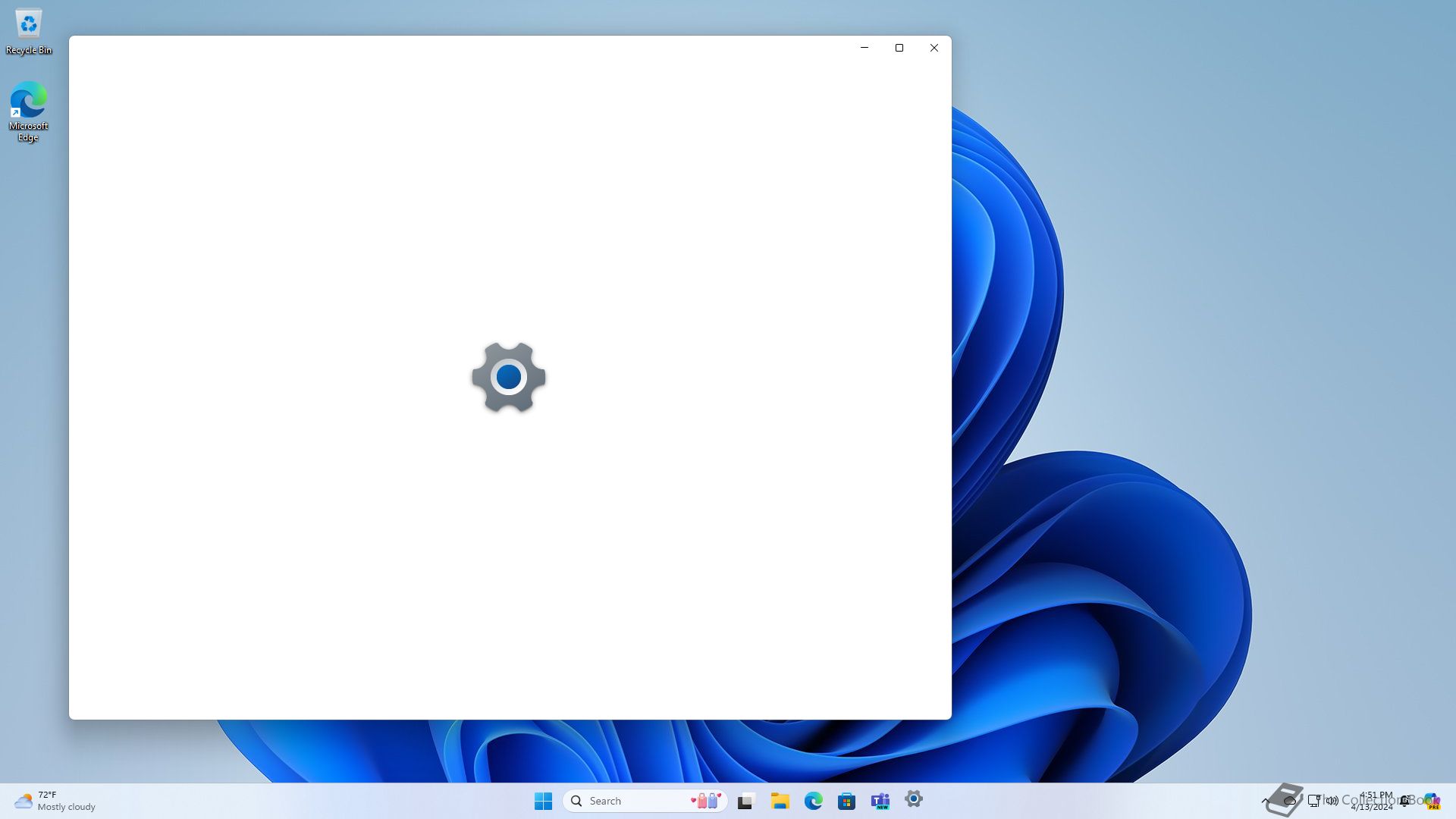Expand the hidden system tray icons chevron
Viewport: 1456px width, 819px height.
point(1265,801)
